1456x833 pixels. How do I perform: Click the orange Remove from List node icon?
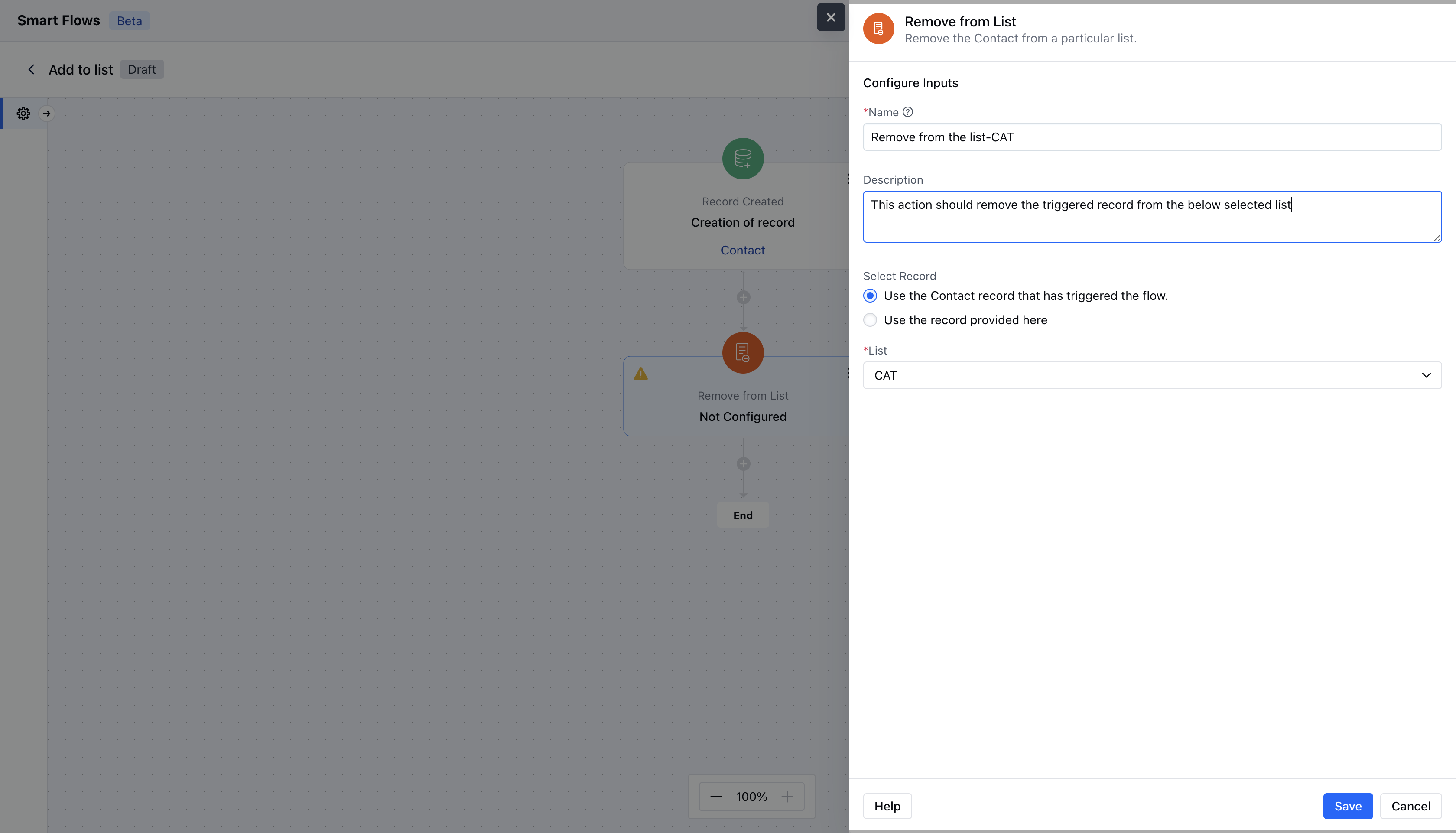click(x=742, y=352)
